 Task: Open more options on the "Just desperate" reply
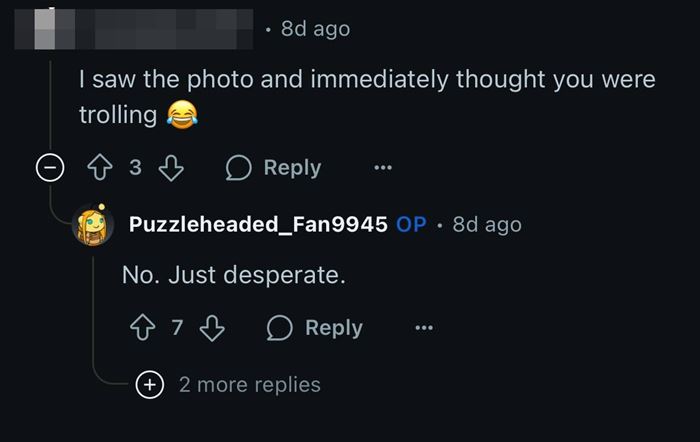[x=424, y=328]
